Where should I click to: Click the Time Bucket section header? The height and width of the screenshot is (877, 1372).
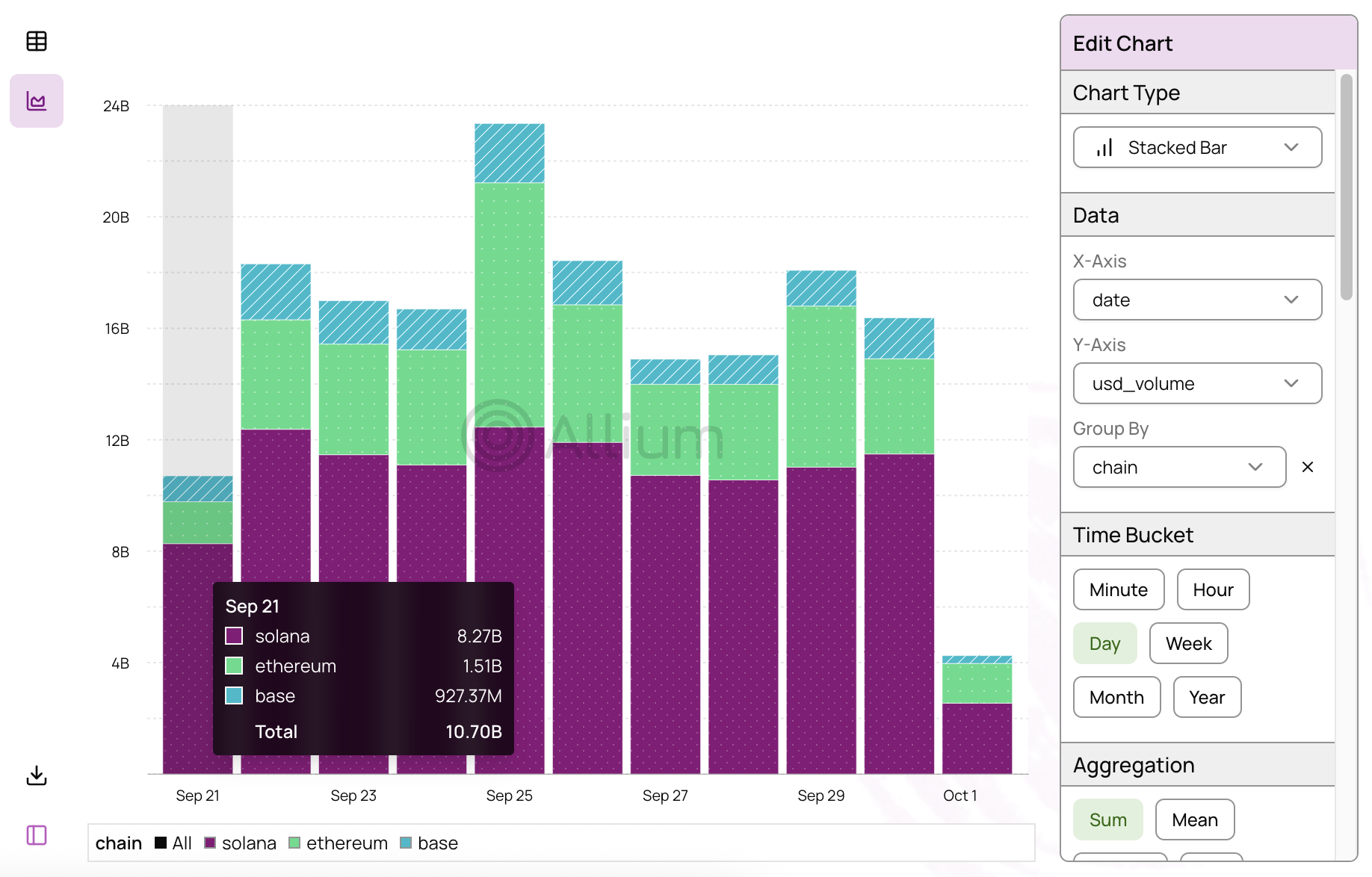pos(1197,535)
